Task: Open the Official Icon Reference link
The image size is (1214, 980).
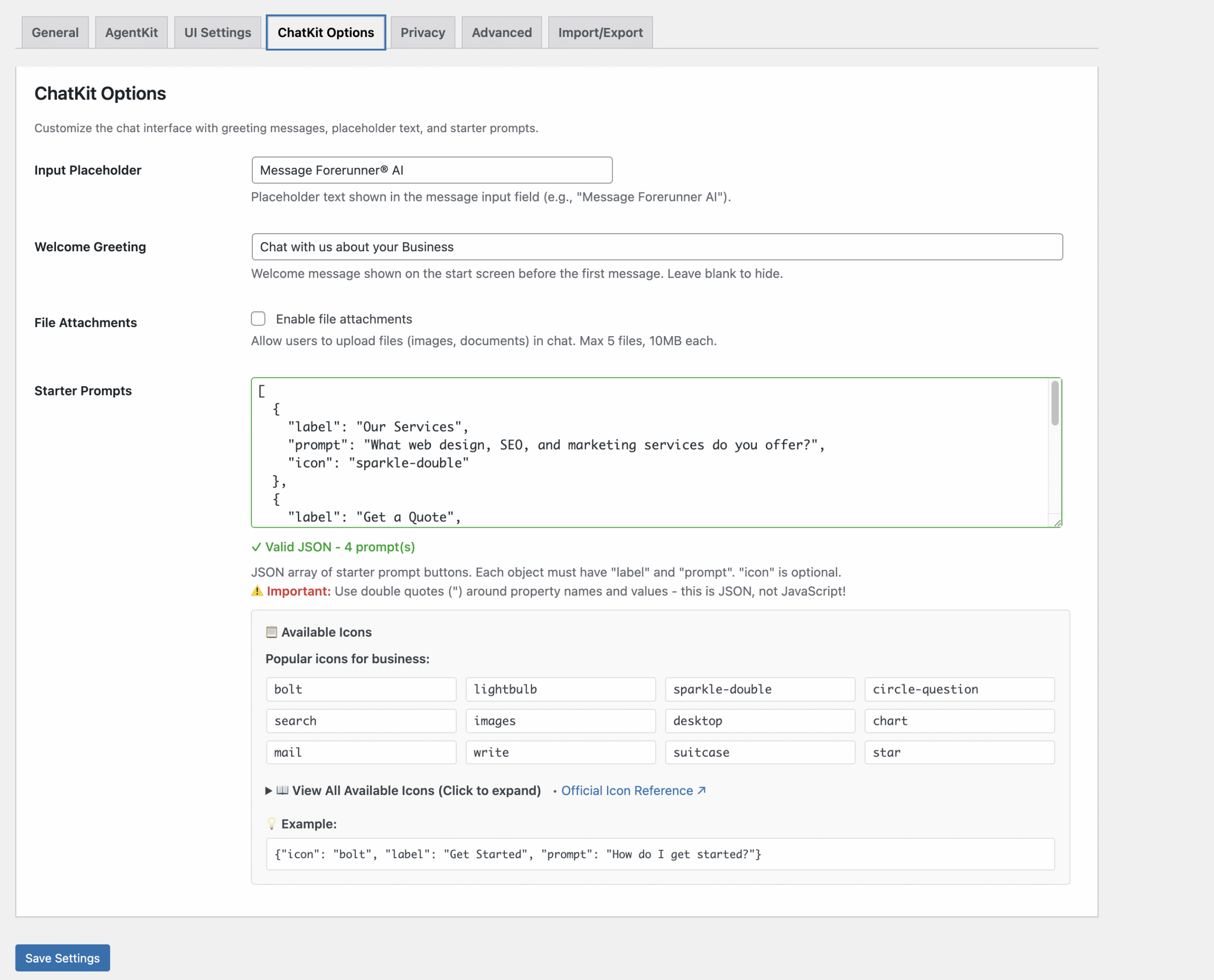Action: click(x=628, y=790)
